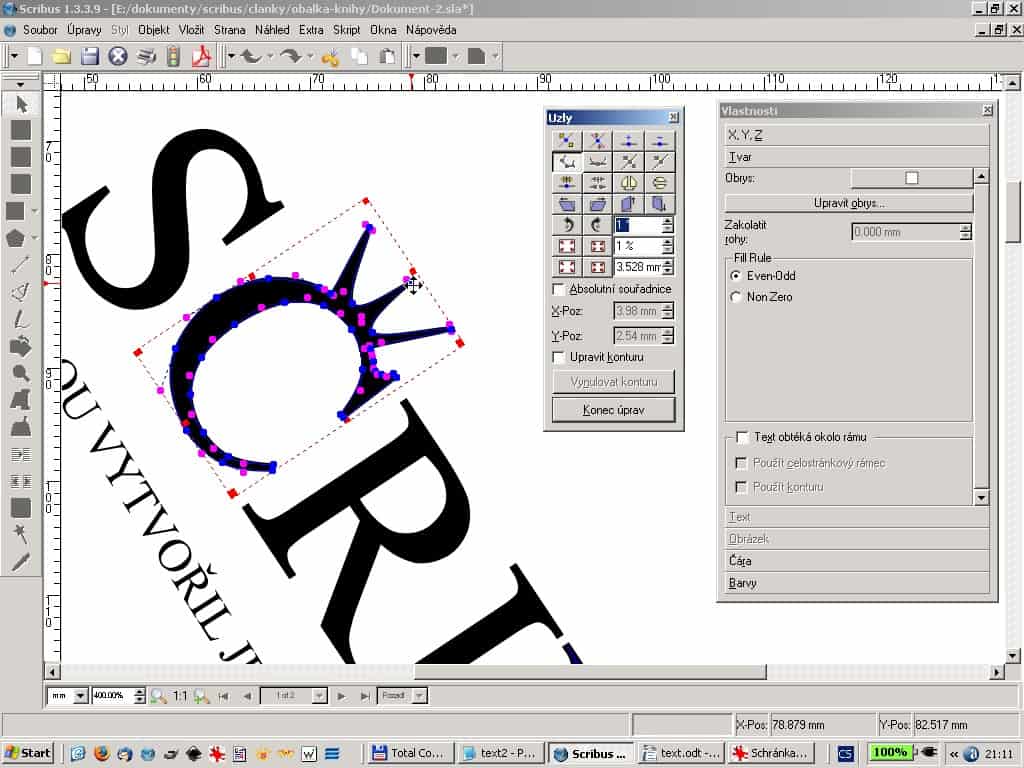Select the polygon tool in left toolbox

pyautogui.click(x=16, y=238)
